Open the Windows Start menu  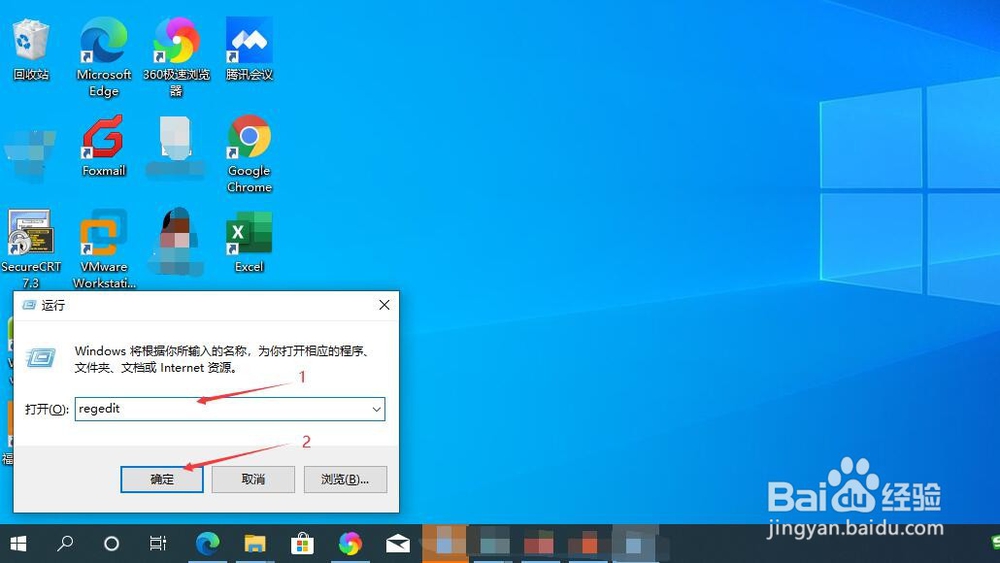(x=18, y=543)
